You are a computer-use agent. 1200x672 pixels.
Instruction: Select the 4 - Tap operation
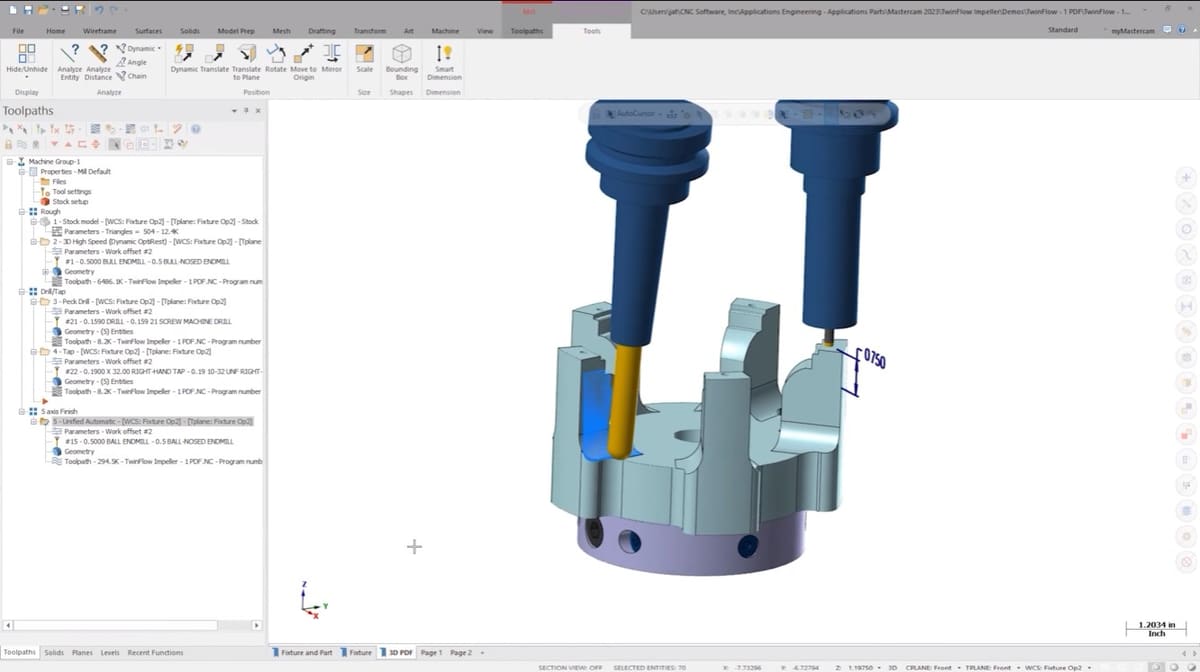pos(131,352)
